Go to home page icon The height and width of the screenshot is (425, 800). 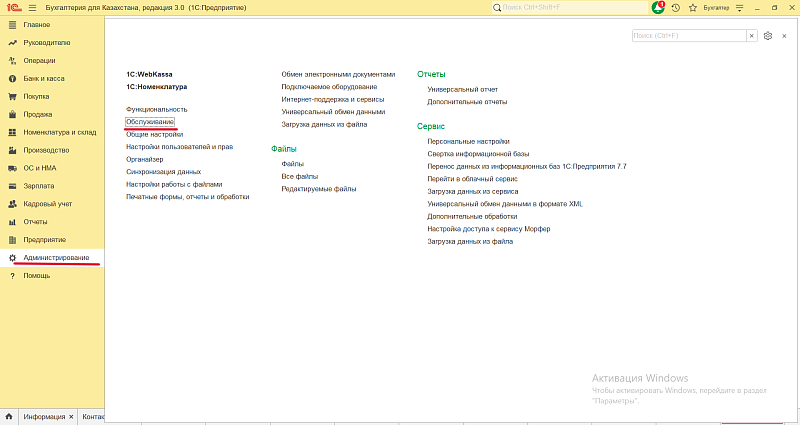(9, 416)
